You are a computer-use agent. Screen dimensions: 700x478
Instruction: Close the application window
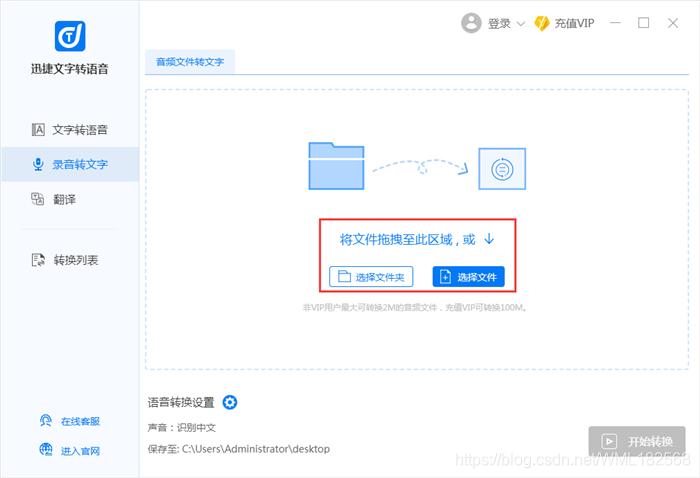[673, 23]
